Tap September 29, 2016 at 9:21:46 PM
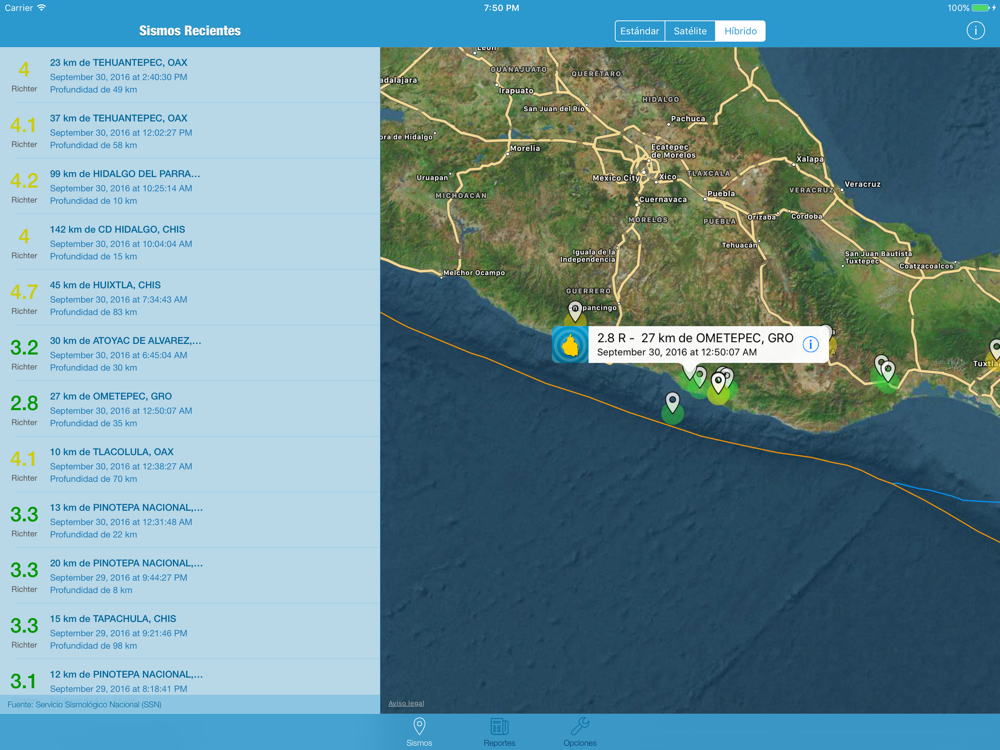This screenshot has height=750, width=1000. point(119,633)
